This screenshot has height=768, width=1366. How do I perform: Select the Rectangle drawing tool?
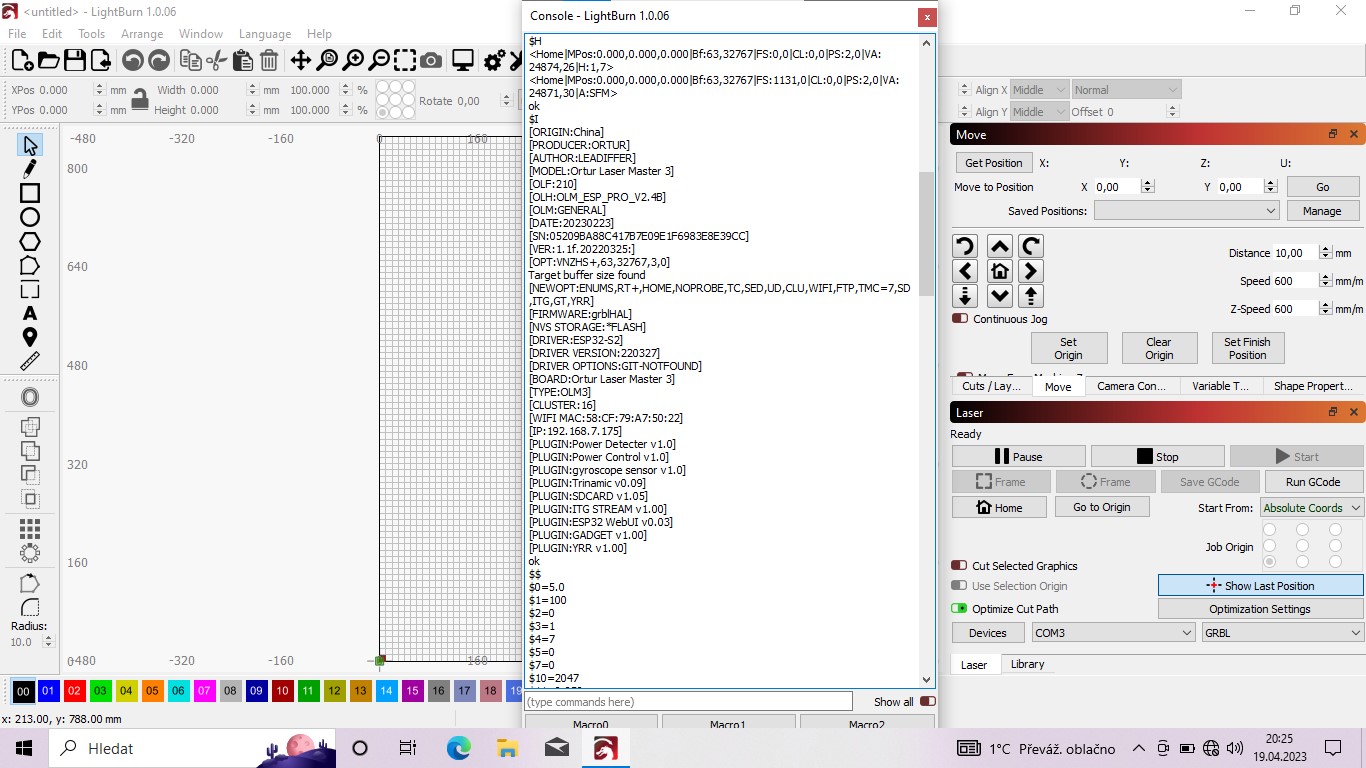pos(30,193)
